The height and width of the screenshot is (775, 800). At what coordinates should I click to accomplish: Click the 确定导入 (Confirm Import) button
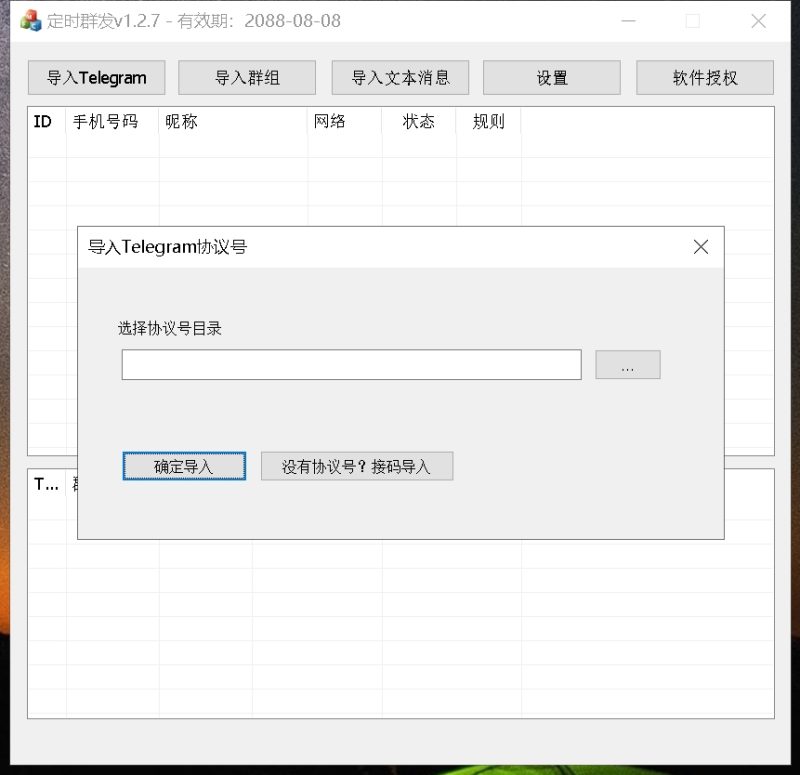click(183, 466)
